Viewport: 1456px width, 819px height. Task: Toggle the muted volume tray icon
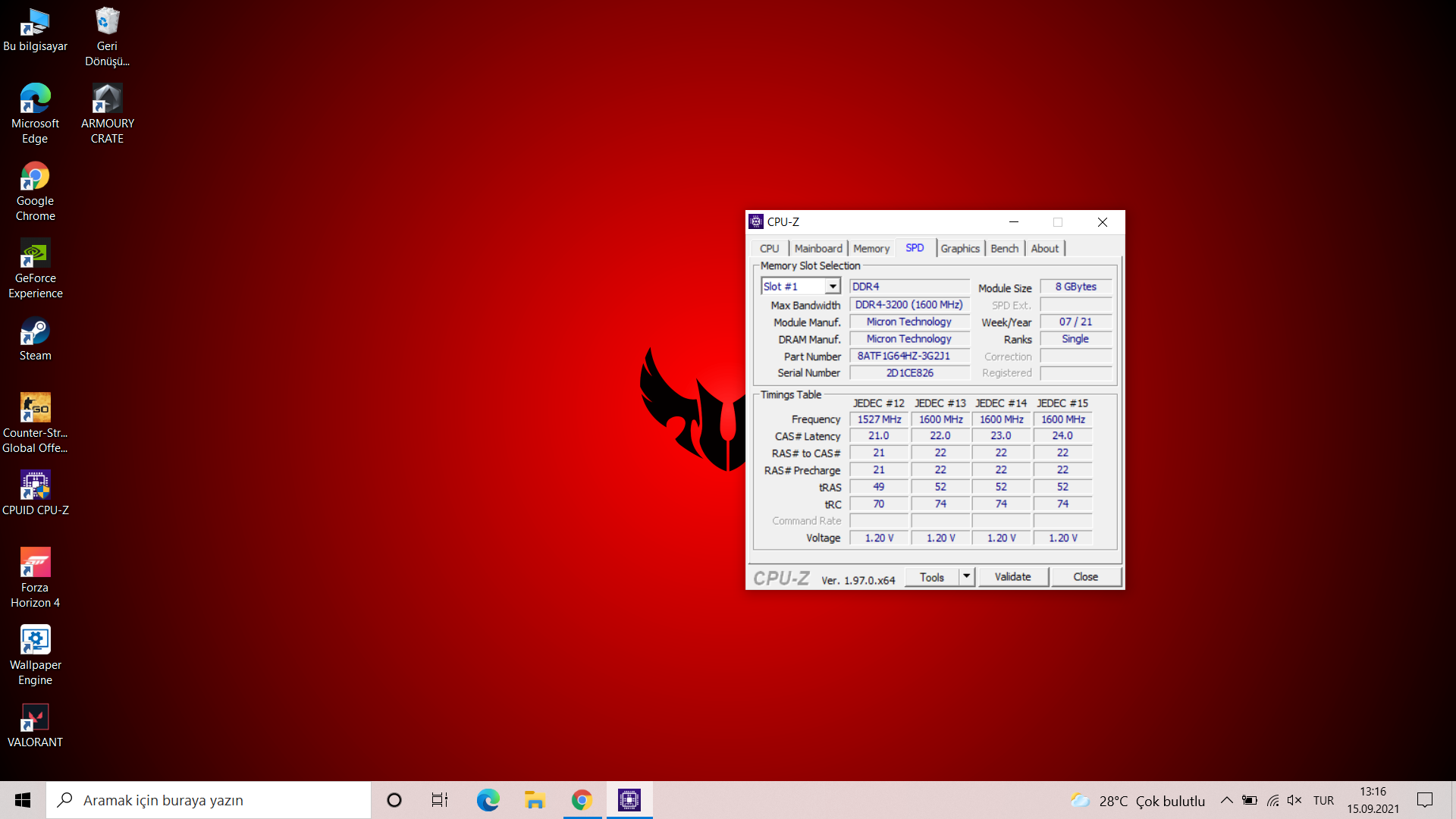(1294, 800)
